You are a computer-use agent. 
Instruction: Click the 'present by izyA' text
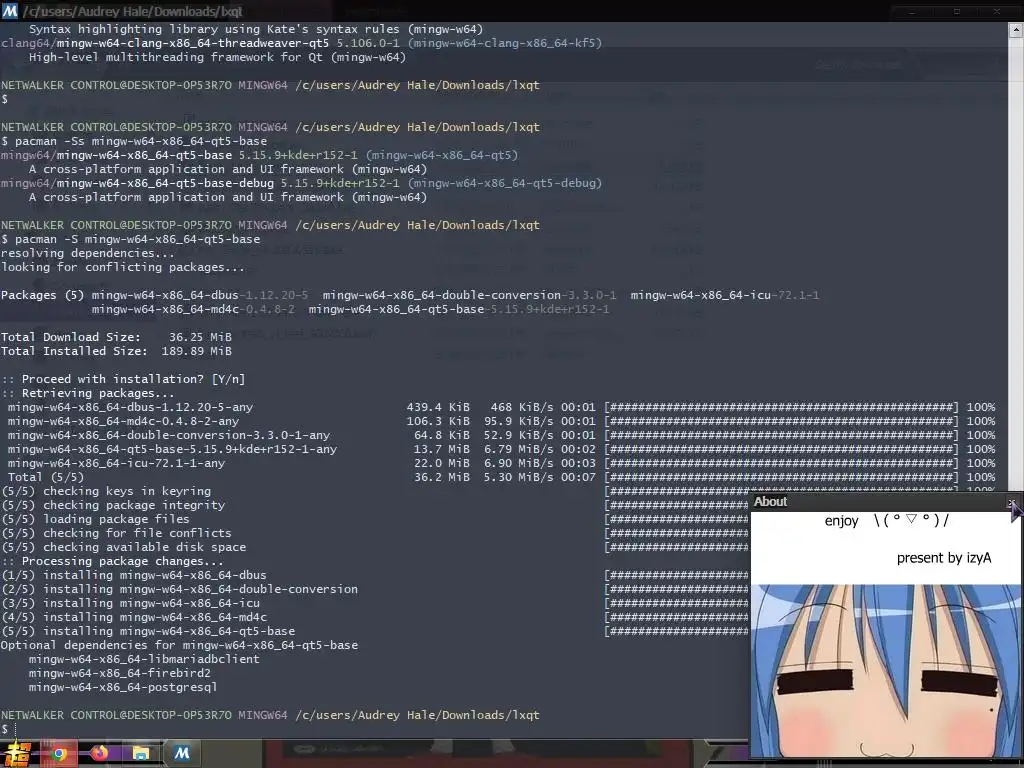[x=944, y=558]
